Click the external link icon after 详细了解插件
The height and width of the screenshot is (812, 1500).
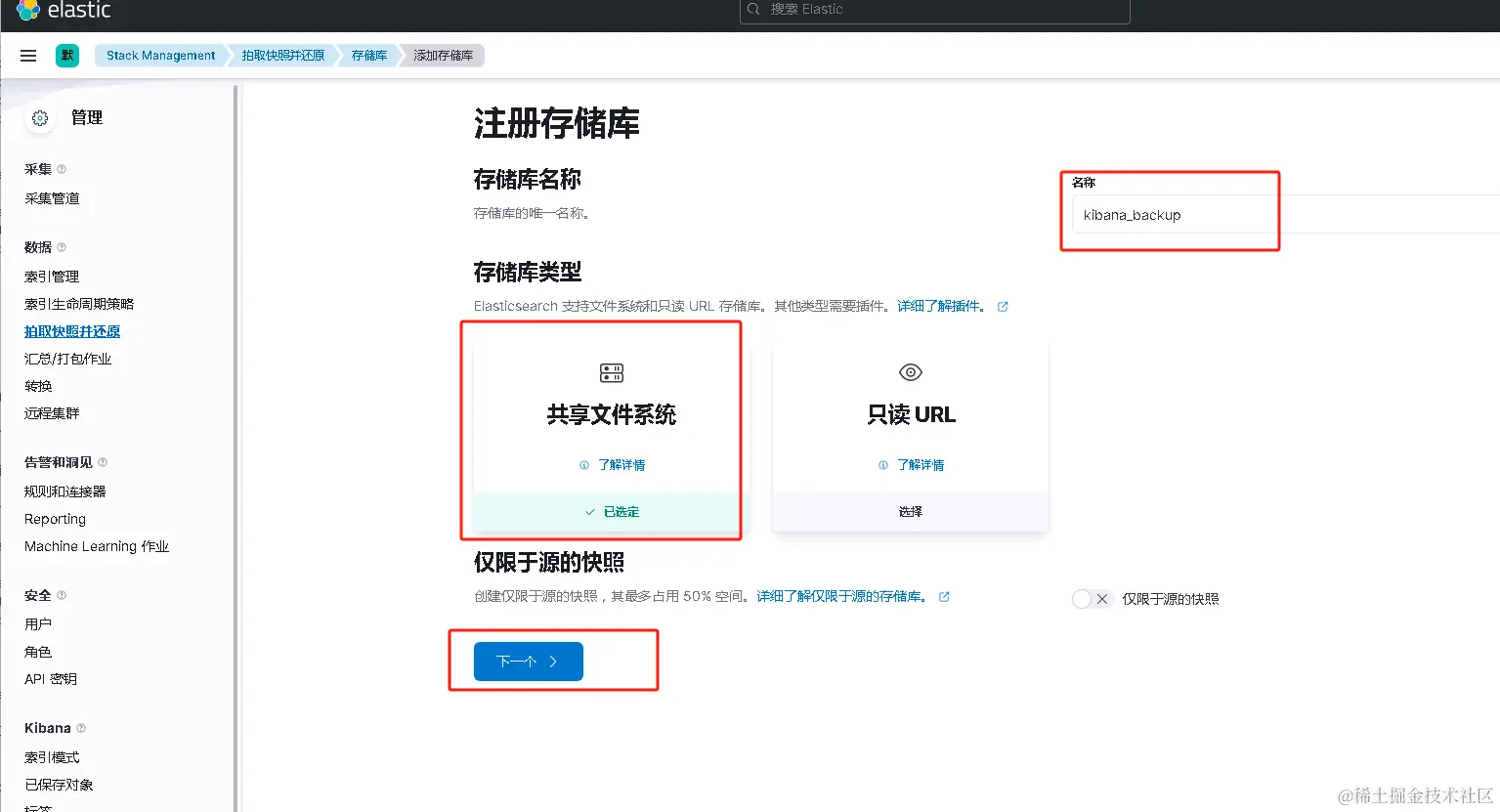[1003, 307]
